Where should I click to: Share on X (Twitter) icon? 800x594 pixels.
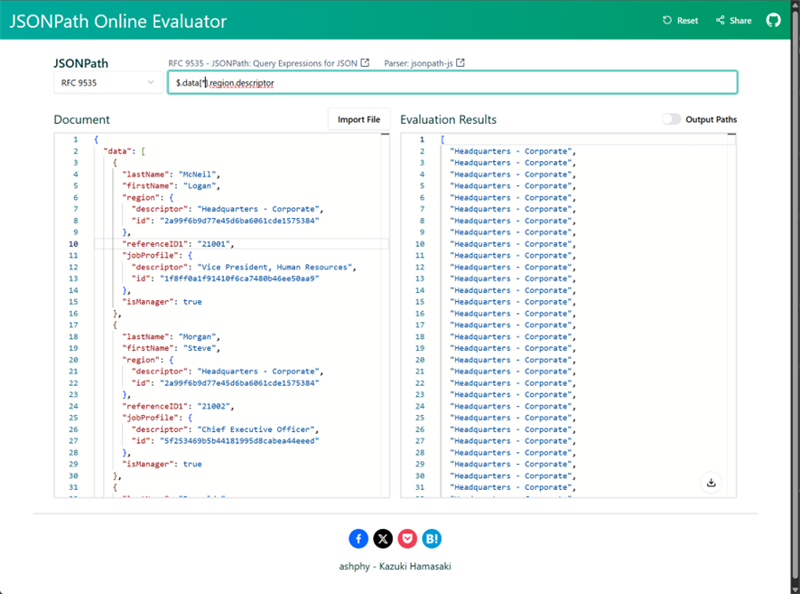coord(383,539)
